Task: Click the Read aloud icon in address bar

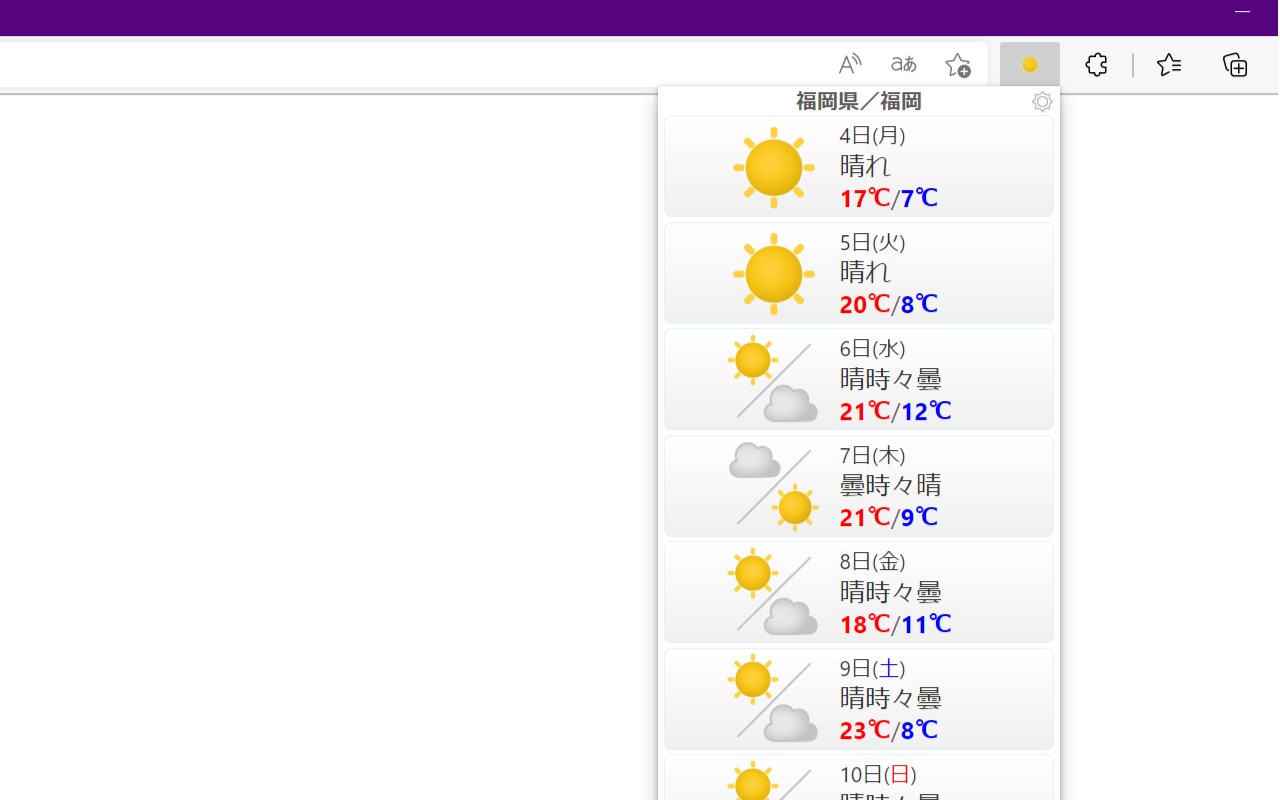Action: tap(849, 65)
